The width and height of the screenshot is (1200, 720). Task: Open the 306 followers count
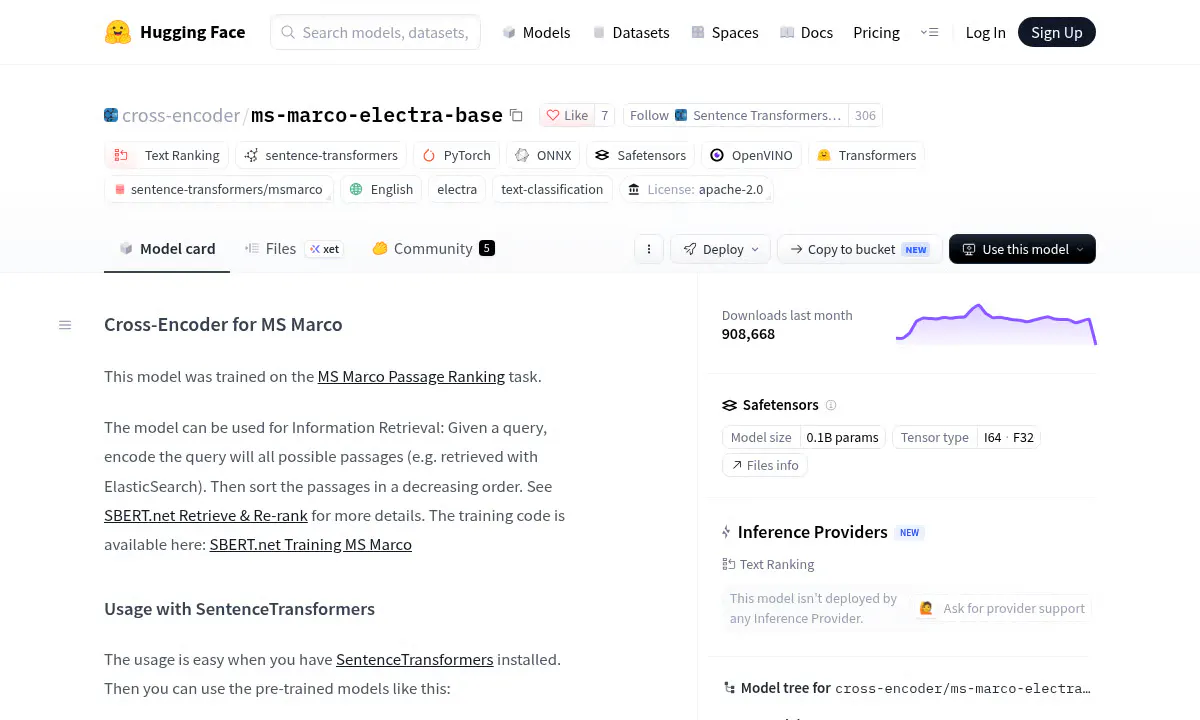pyautogui.click(x=865, y=115)
